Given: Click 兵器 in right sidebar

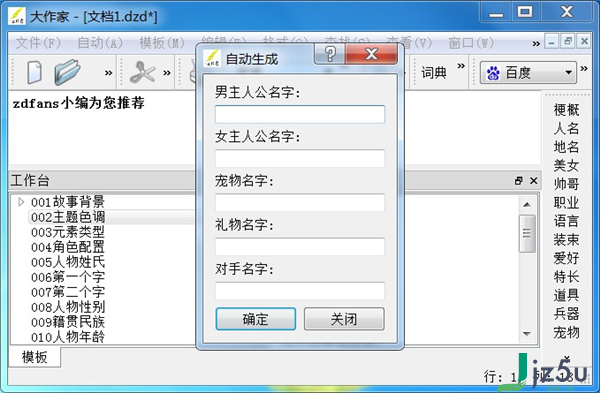Looking at the screenshot, I should tap(566, 313).
